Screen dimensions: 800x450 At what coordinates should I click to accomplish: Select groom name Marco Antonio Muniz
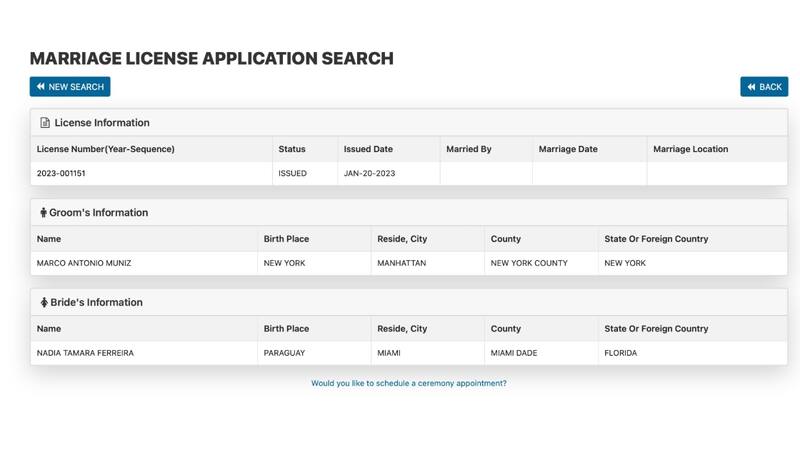pos(84,263)
